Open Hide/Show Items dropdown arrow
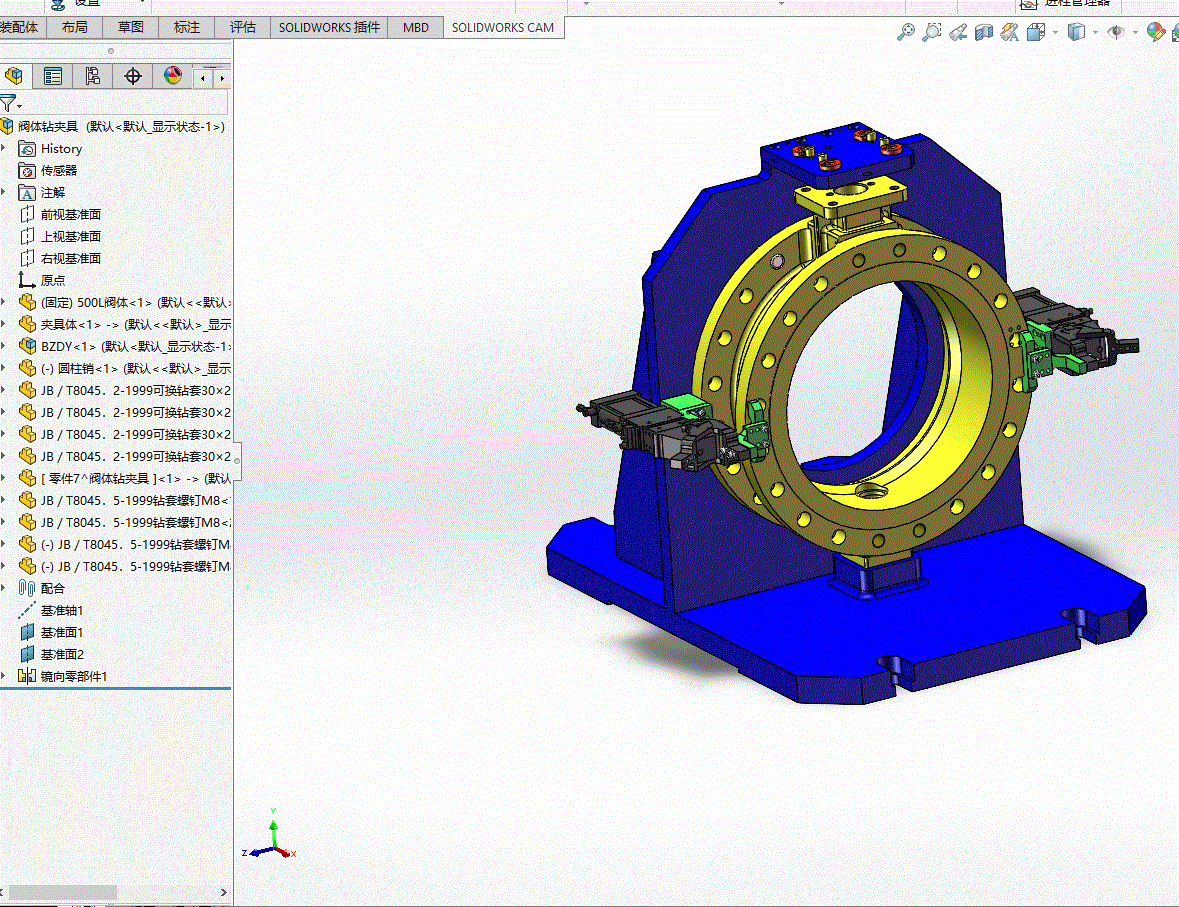 point(1135,32)
